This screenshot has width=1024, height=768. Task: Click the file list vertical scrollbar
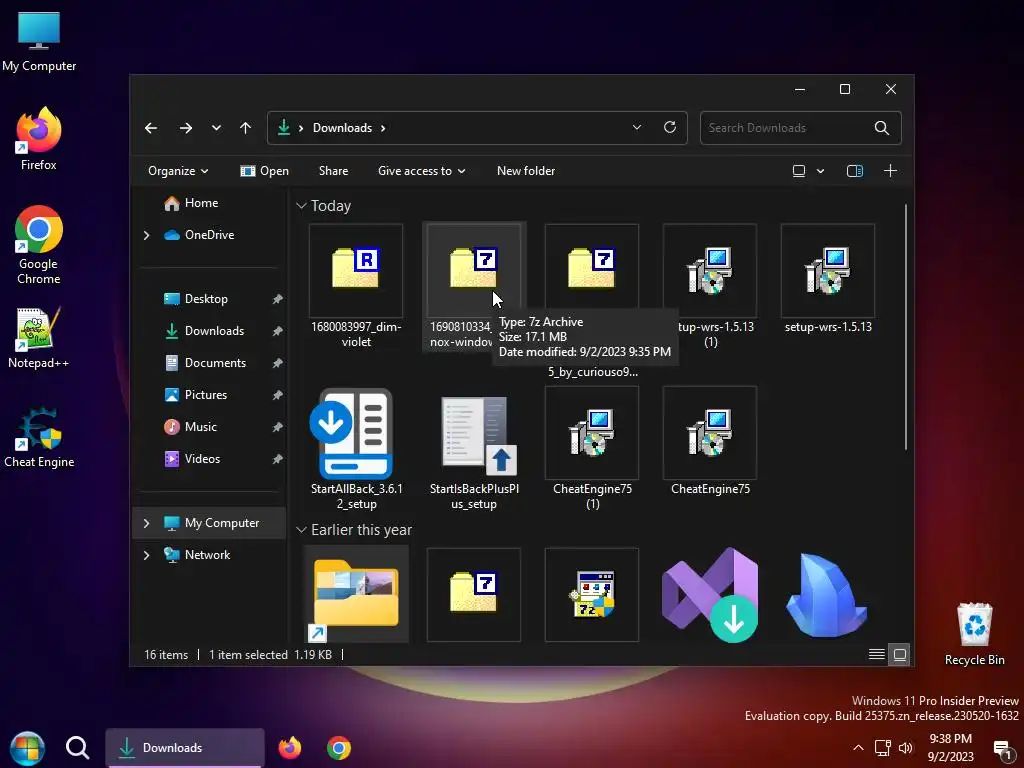(x=906, y=327)
